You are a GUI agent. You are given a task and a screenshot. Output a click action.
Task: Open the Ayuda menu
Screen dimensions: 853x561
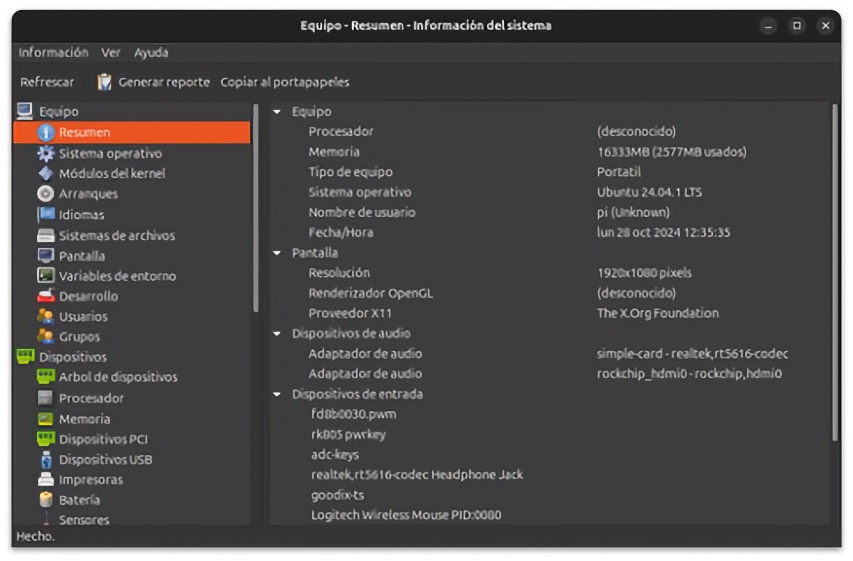tap(151, 52)
